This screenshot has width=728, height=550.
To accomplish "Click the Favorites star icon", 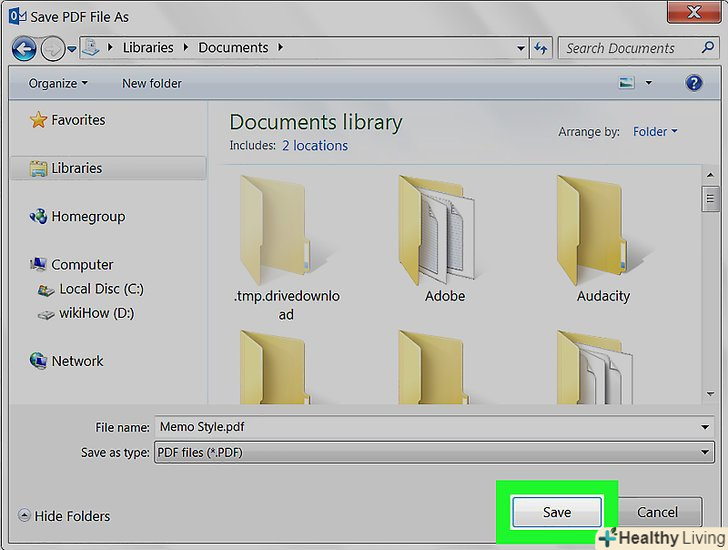I will coord(39,120).
